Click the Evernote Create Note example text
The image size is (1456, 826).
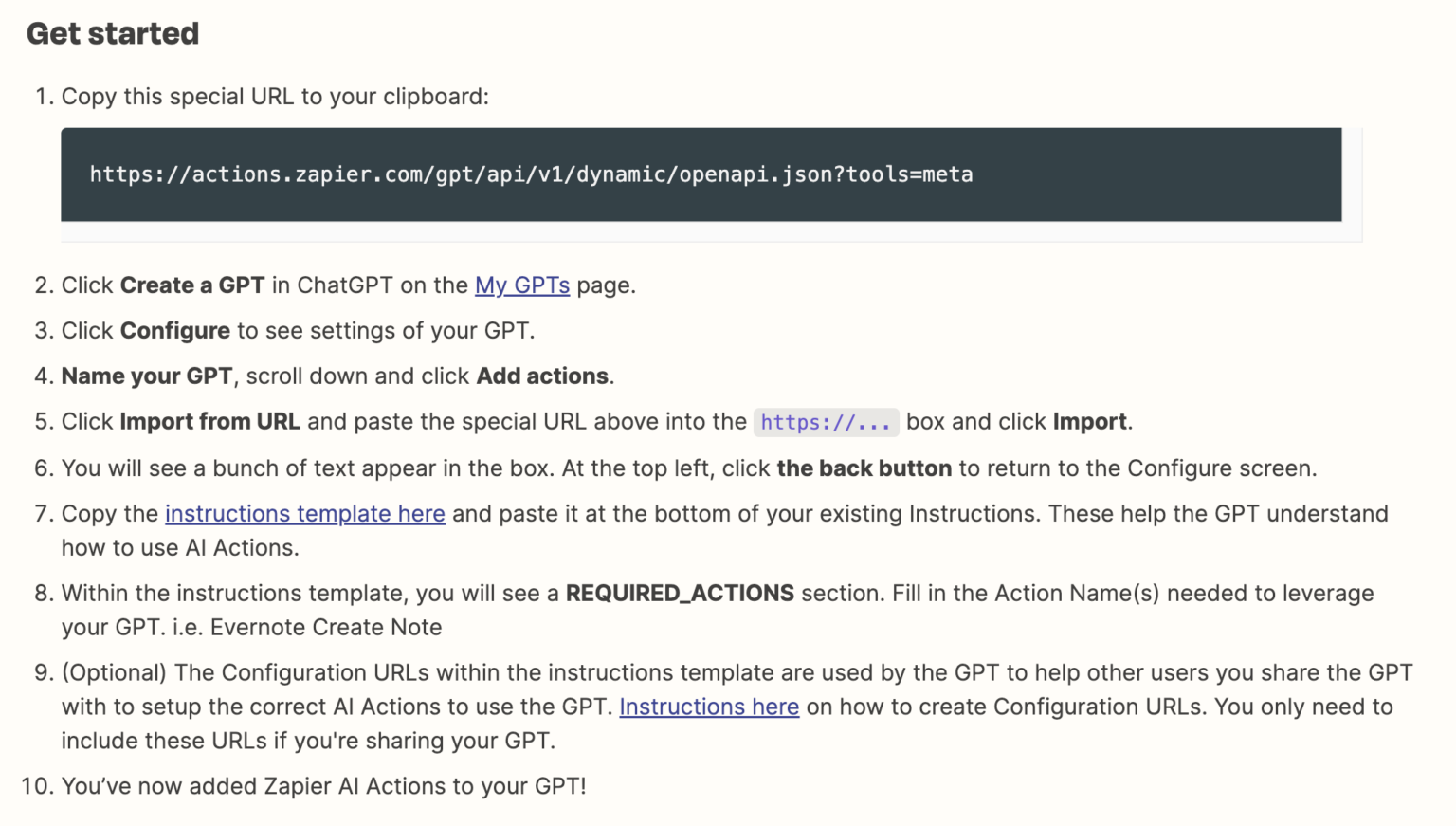(x=325, y=628)
